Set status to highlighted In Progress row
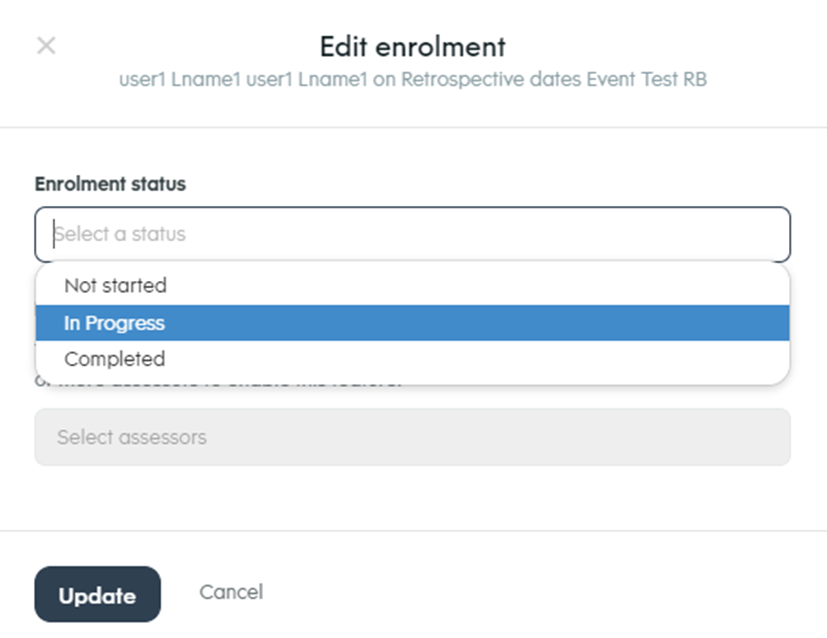This screenshot has height=638, width=827. tap(412, 323)
